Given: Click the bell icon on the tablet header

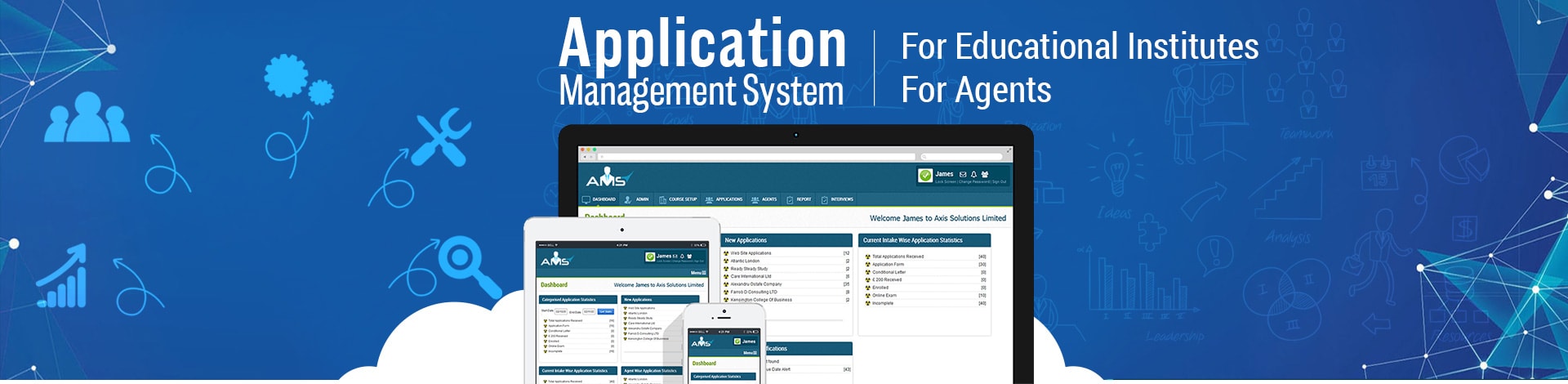Looking at the screenshot, I should click(x=682, y=257).
